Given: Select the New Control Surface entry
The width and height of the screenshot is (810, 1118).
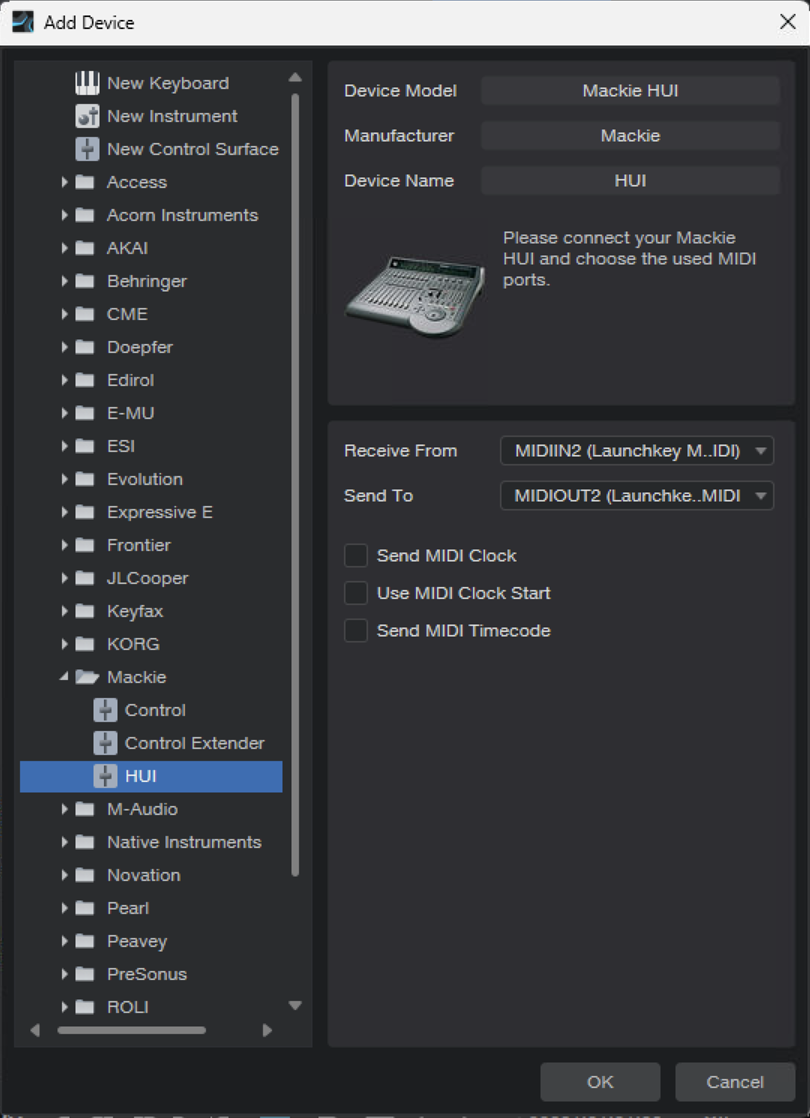Looking at the screenshot, I should [x=151, y=149].
